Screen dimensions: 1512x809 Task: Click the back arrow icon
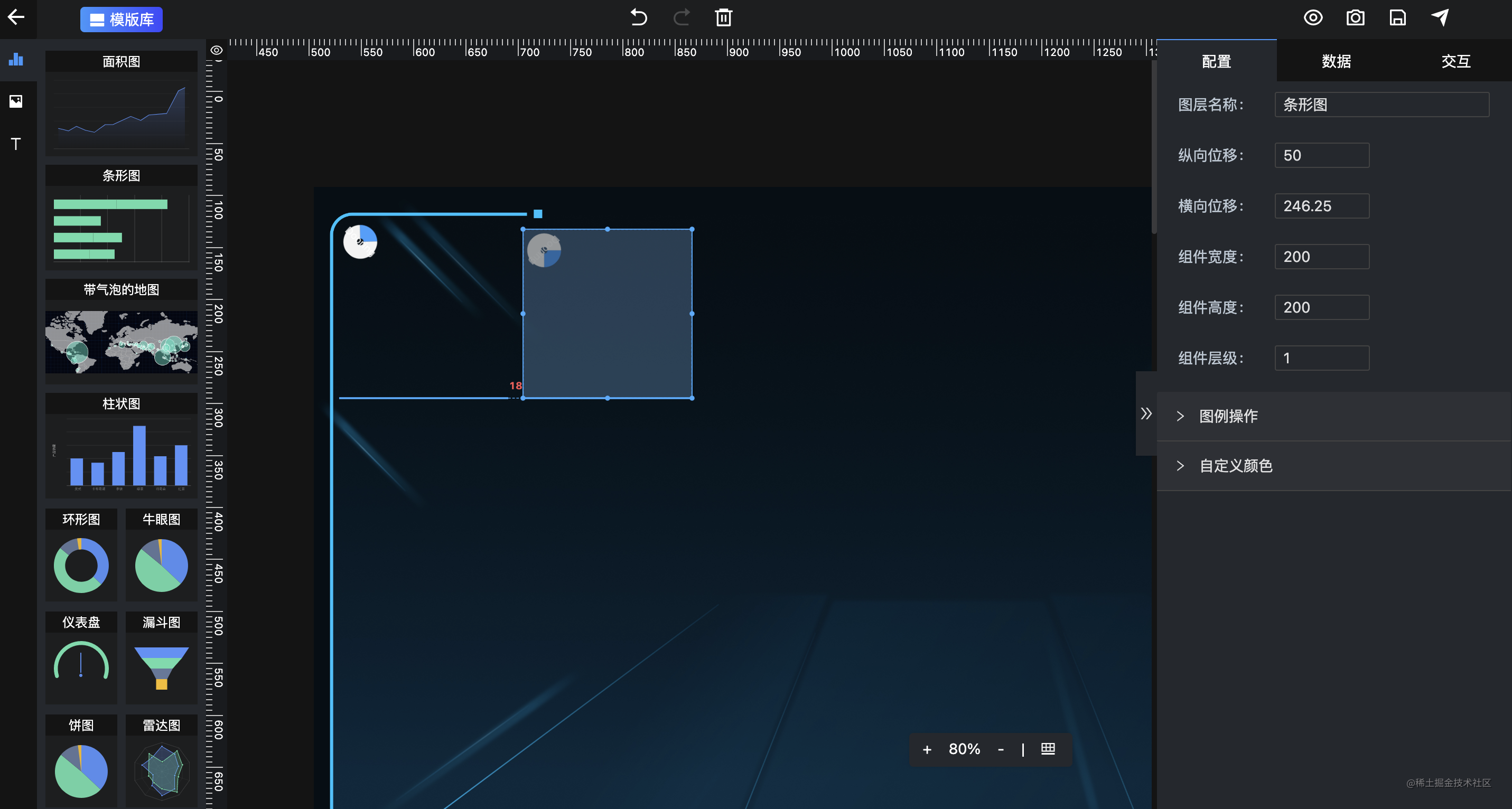point(16,17)
